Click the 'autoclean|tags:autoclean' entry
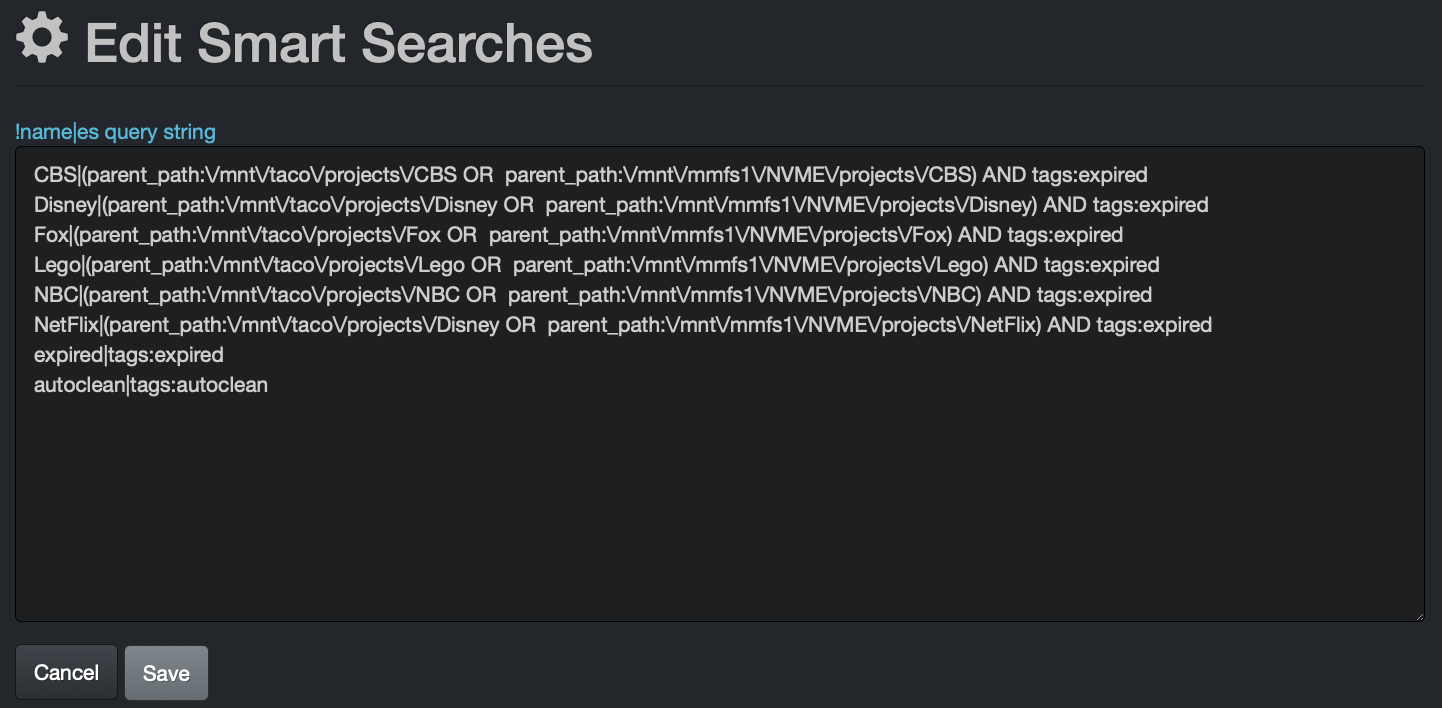The width and height of the screenshot is (1442, 708). coord(150,384)
